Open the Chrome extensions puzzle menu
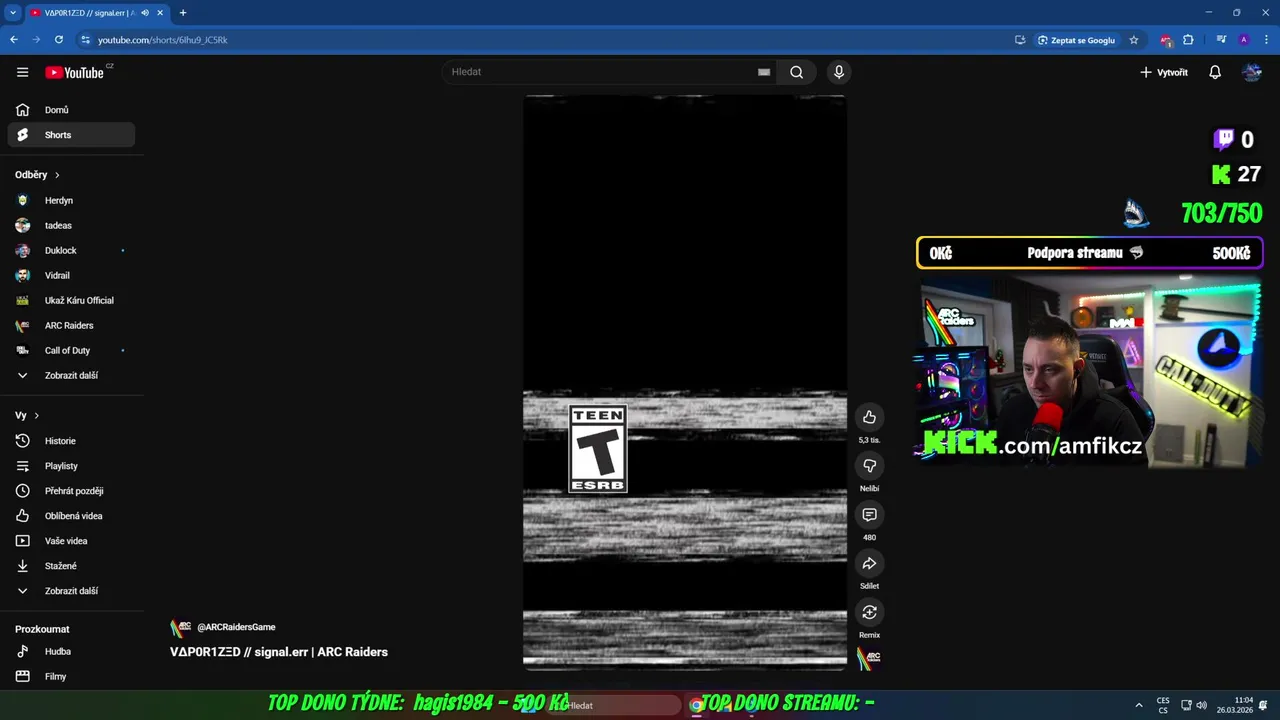 click(x=1188, y=40)
